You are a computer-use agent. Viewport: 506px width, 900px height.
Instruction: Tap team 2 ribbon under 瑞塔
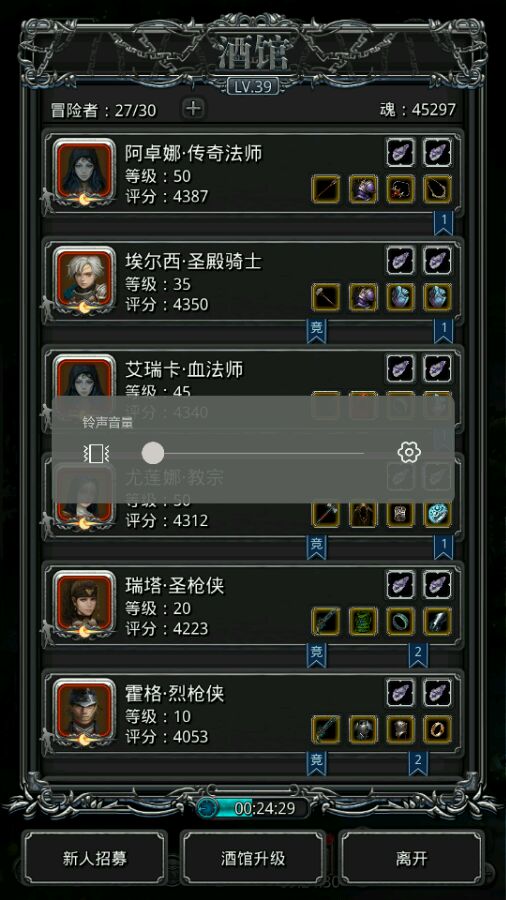coord(418,654)
